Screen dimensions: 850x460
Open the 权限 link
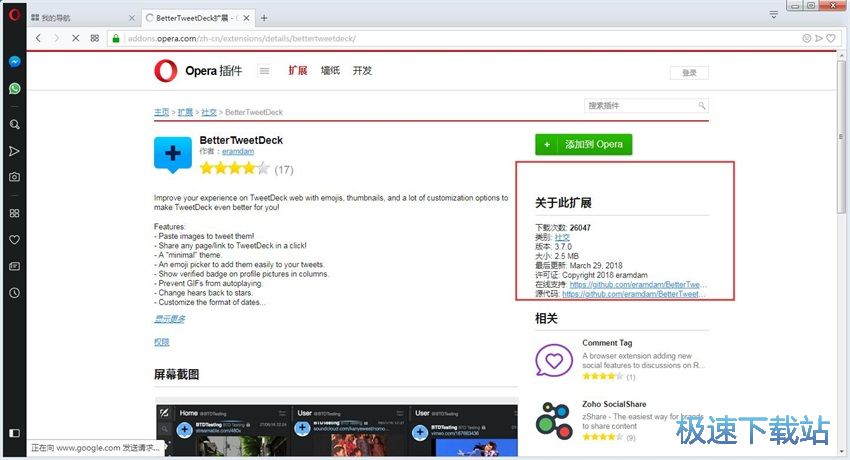162,342
